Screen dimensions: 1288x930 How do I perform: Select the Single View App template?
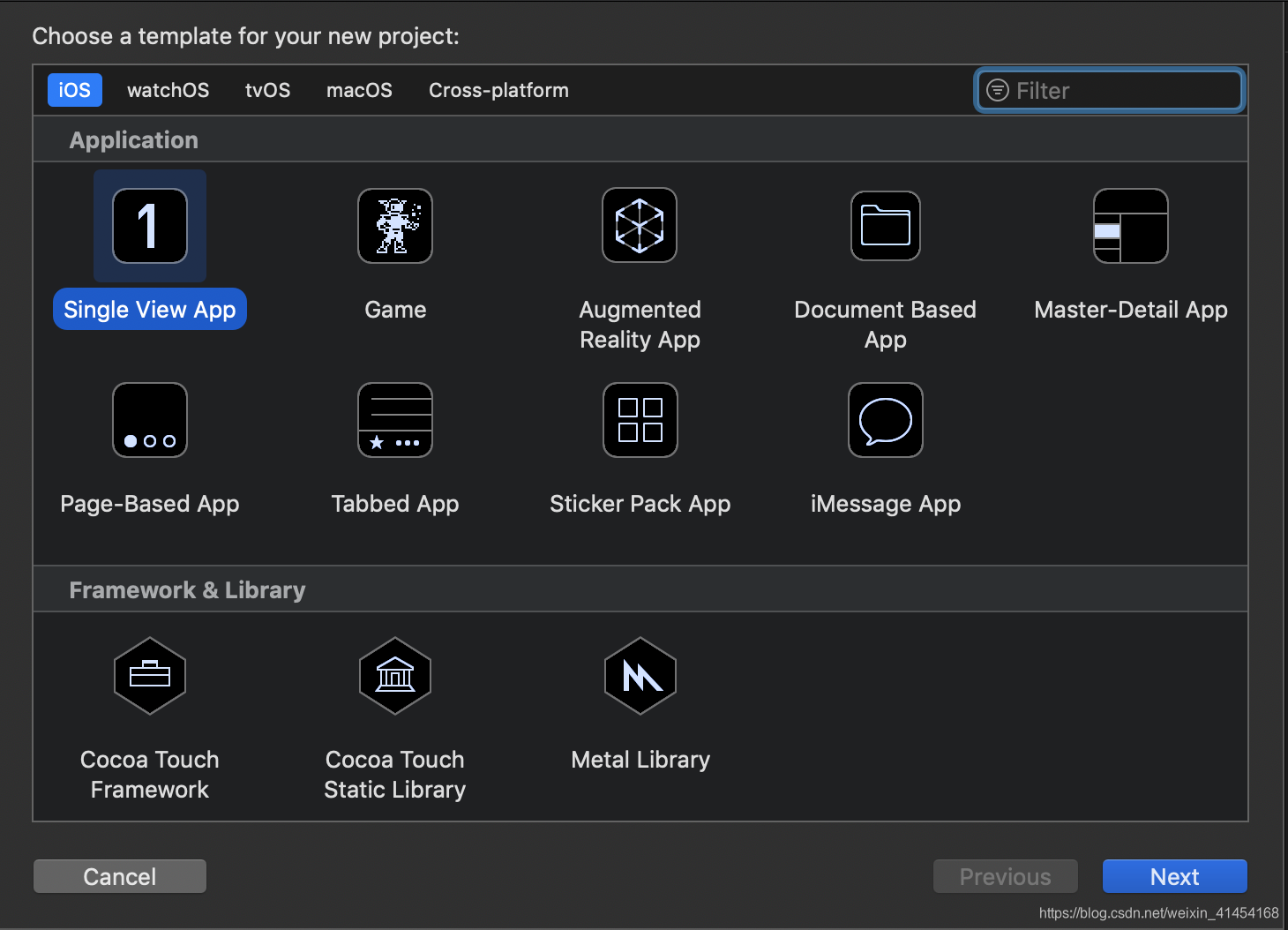click(x=149, y=226)
